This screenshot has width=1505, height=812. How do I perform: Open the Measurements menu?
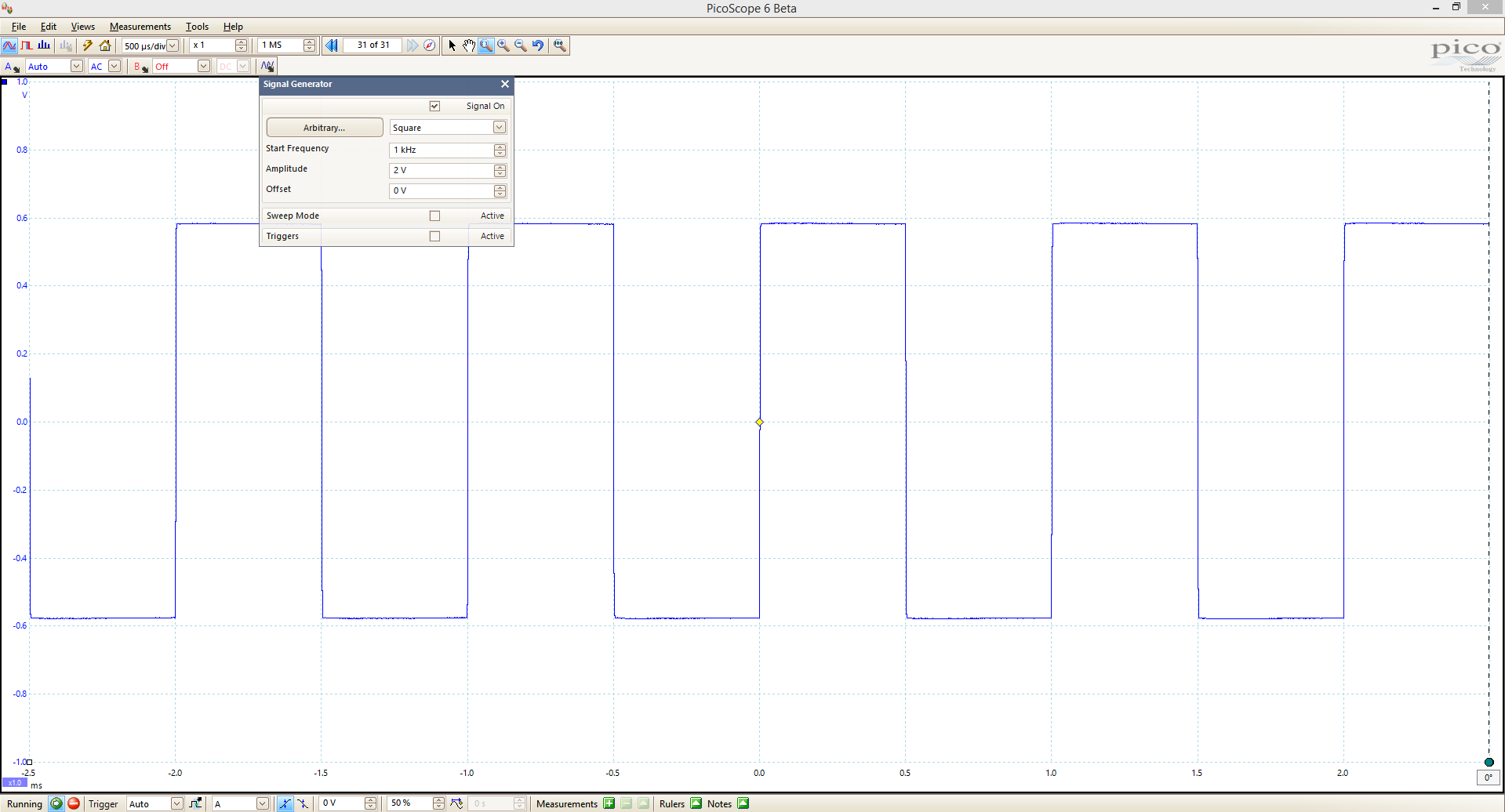coord(140,27)
